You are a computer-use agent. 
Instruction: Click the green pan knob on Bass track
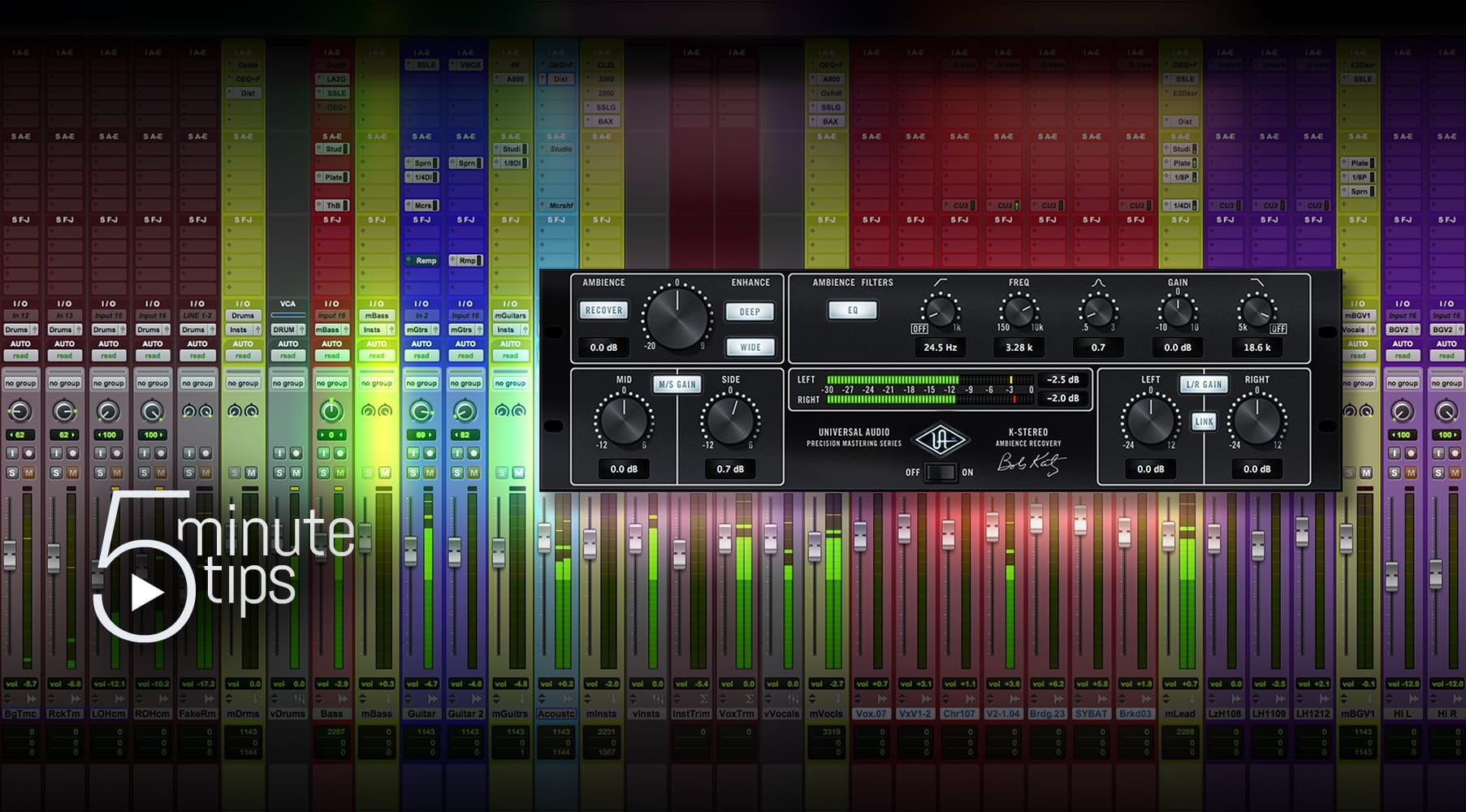pyautogui.click(x=331, y=412)
